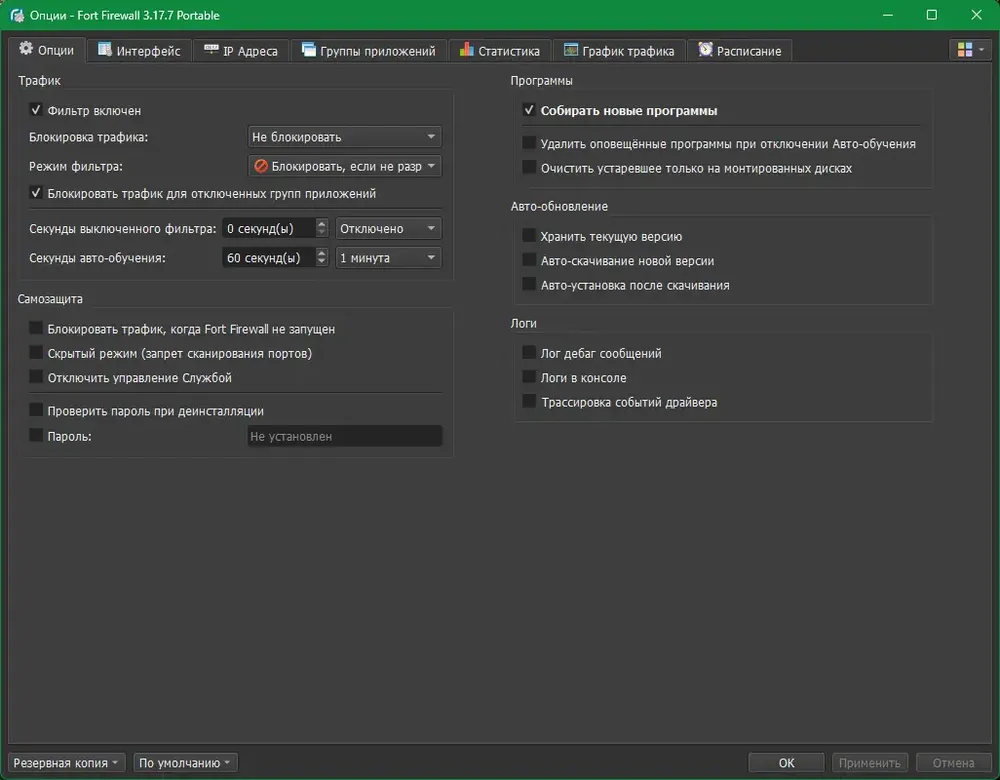Maximize the Fort Firewall window
Viewport: 1000px width, 780px height.
932,15
